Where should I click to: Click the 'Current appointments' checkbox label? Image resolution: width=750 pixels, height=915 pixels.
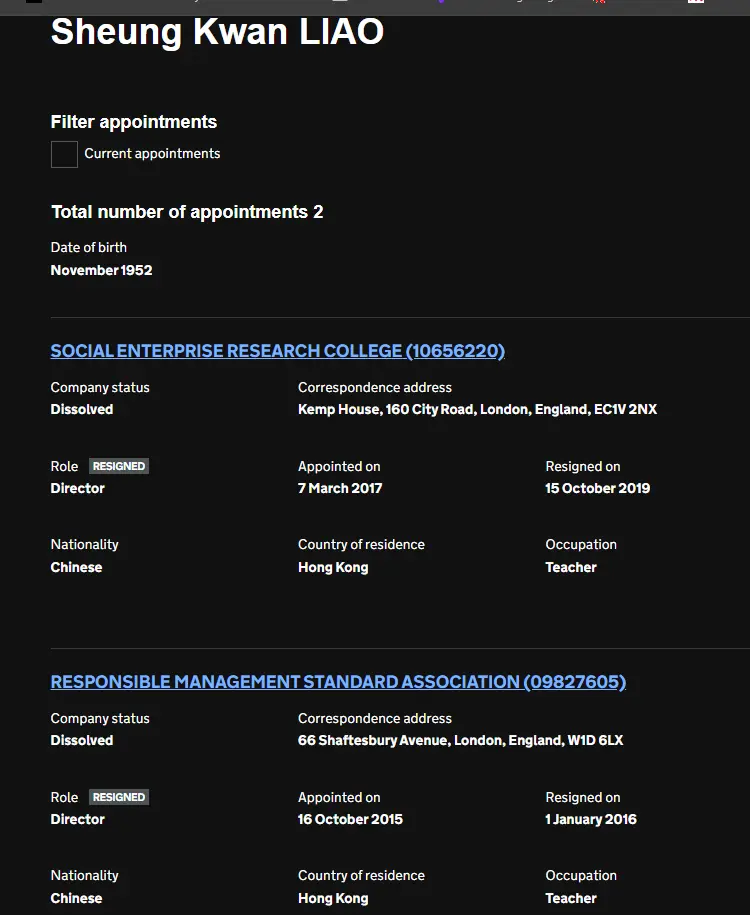(152, 153)
